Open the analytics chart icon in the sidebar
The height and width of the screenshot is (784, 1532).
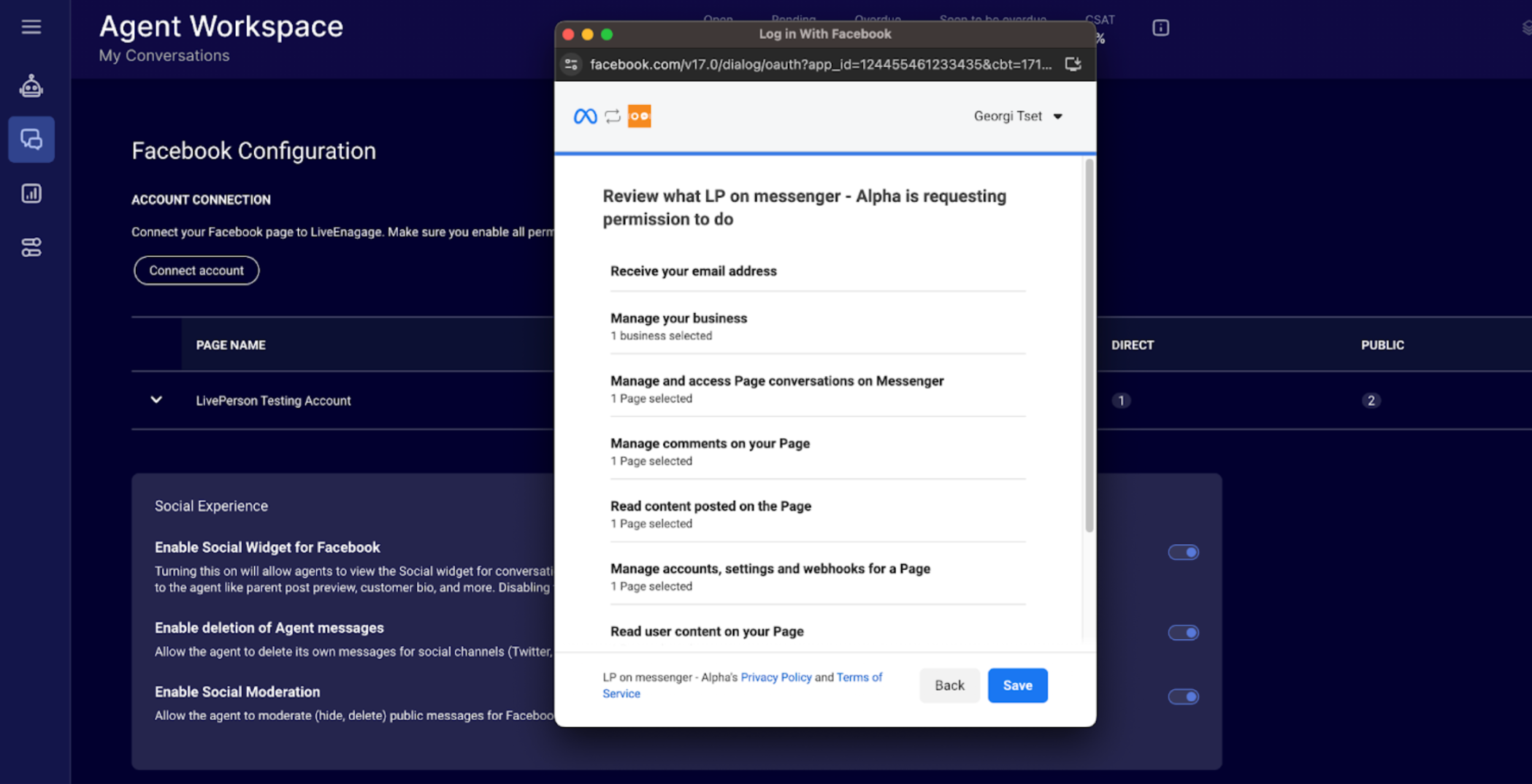31,193
